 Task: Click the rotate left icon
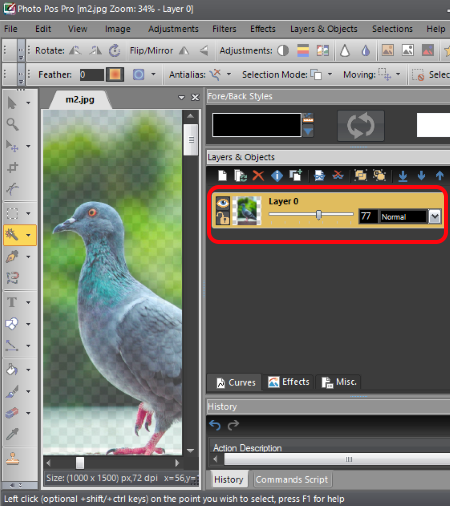click(75, 51)
